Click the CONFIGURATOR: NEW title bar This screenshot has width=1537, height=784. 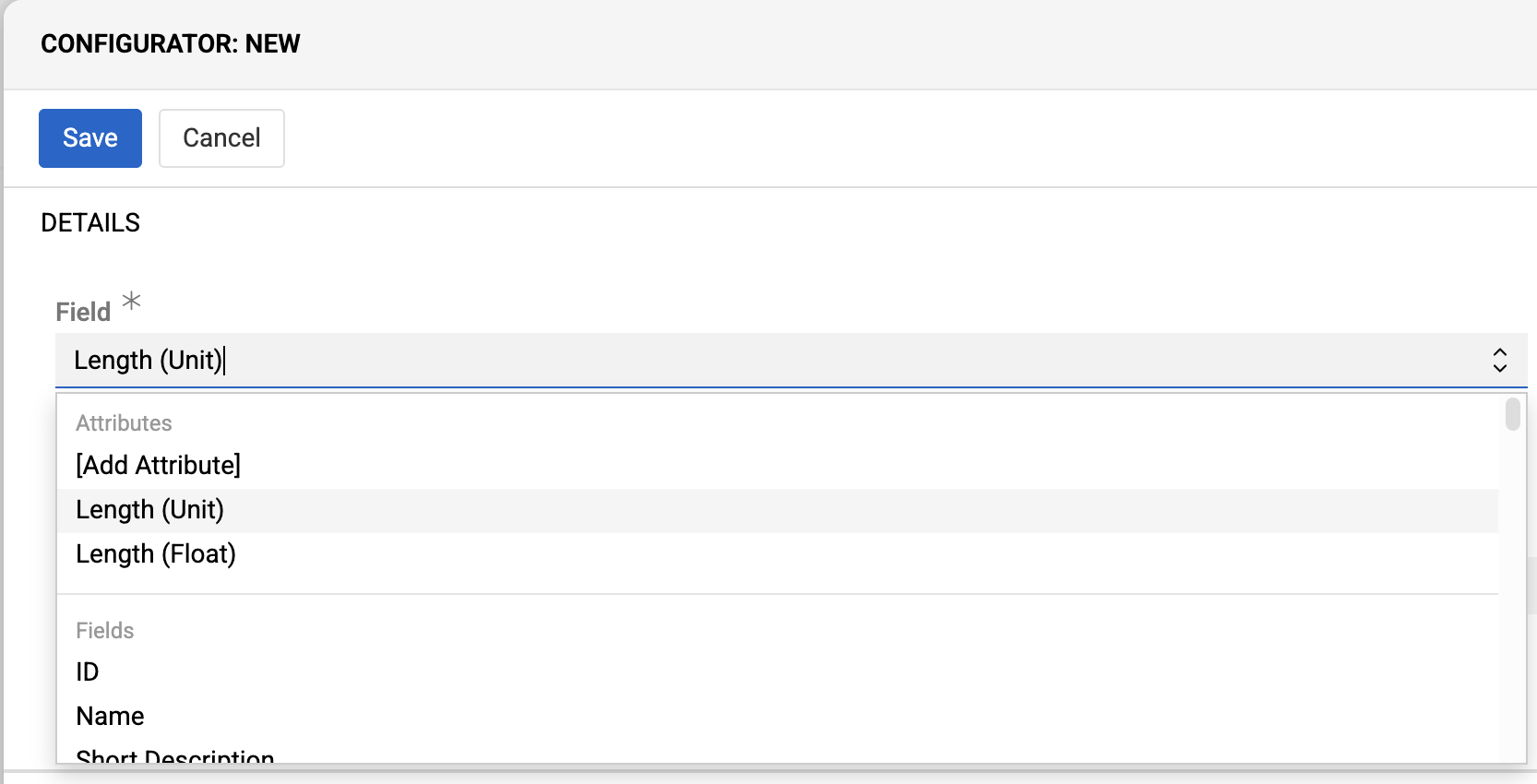click(x=170, y=42)
